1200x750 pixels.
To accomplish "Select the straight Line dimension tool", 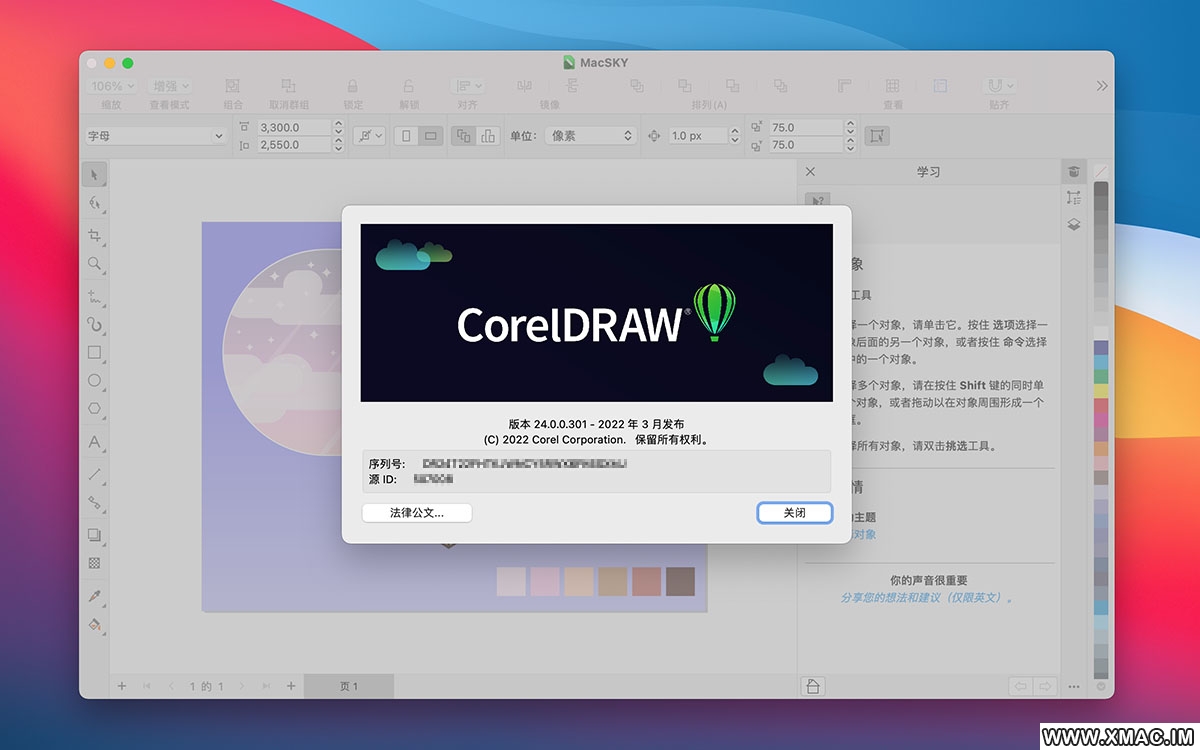I will [94, 474].
